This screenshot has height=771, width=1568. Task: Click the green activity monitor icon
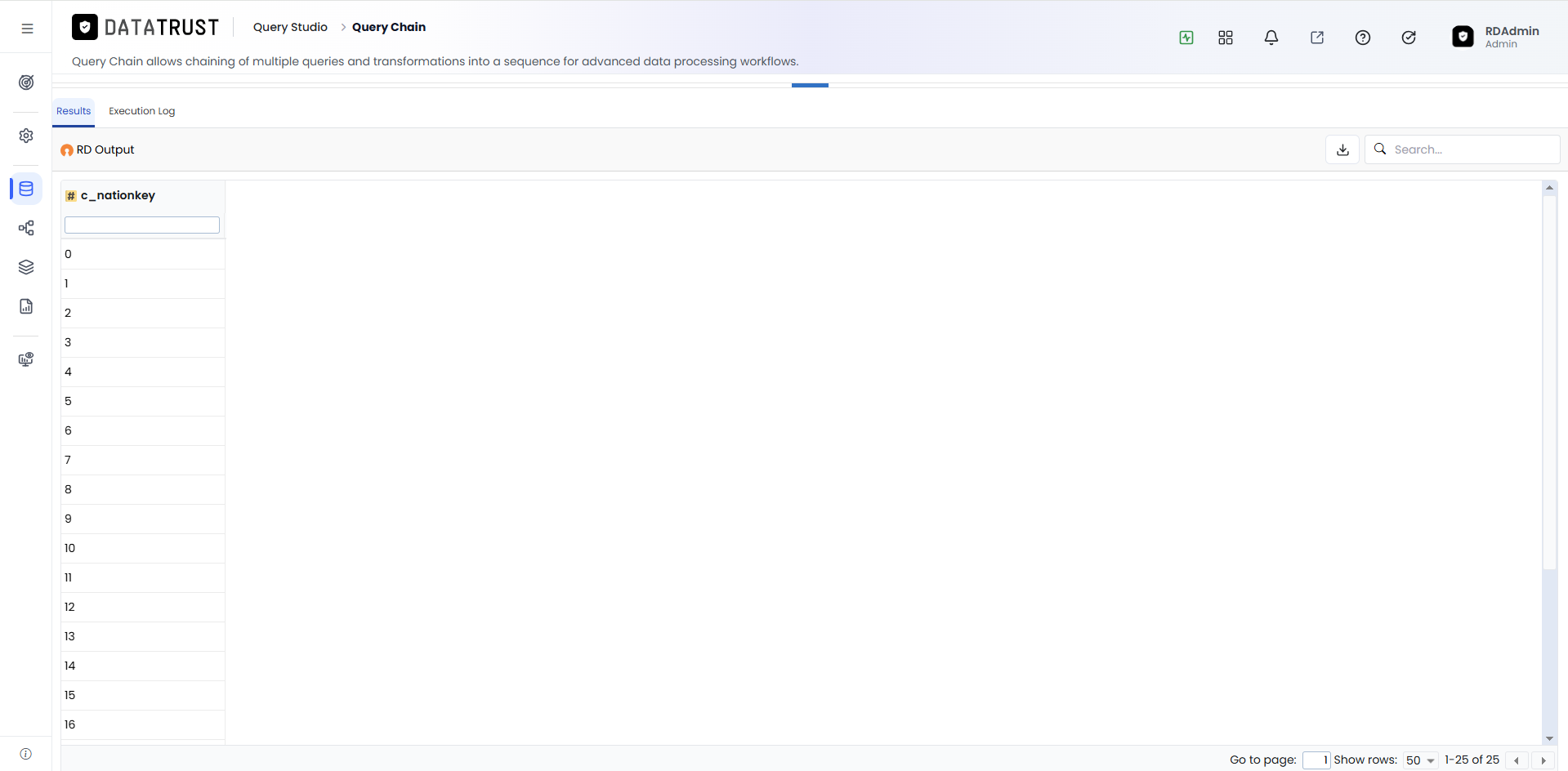click(1186, 38)
